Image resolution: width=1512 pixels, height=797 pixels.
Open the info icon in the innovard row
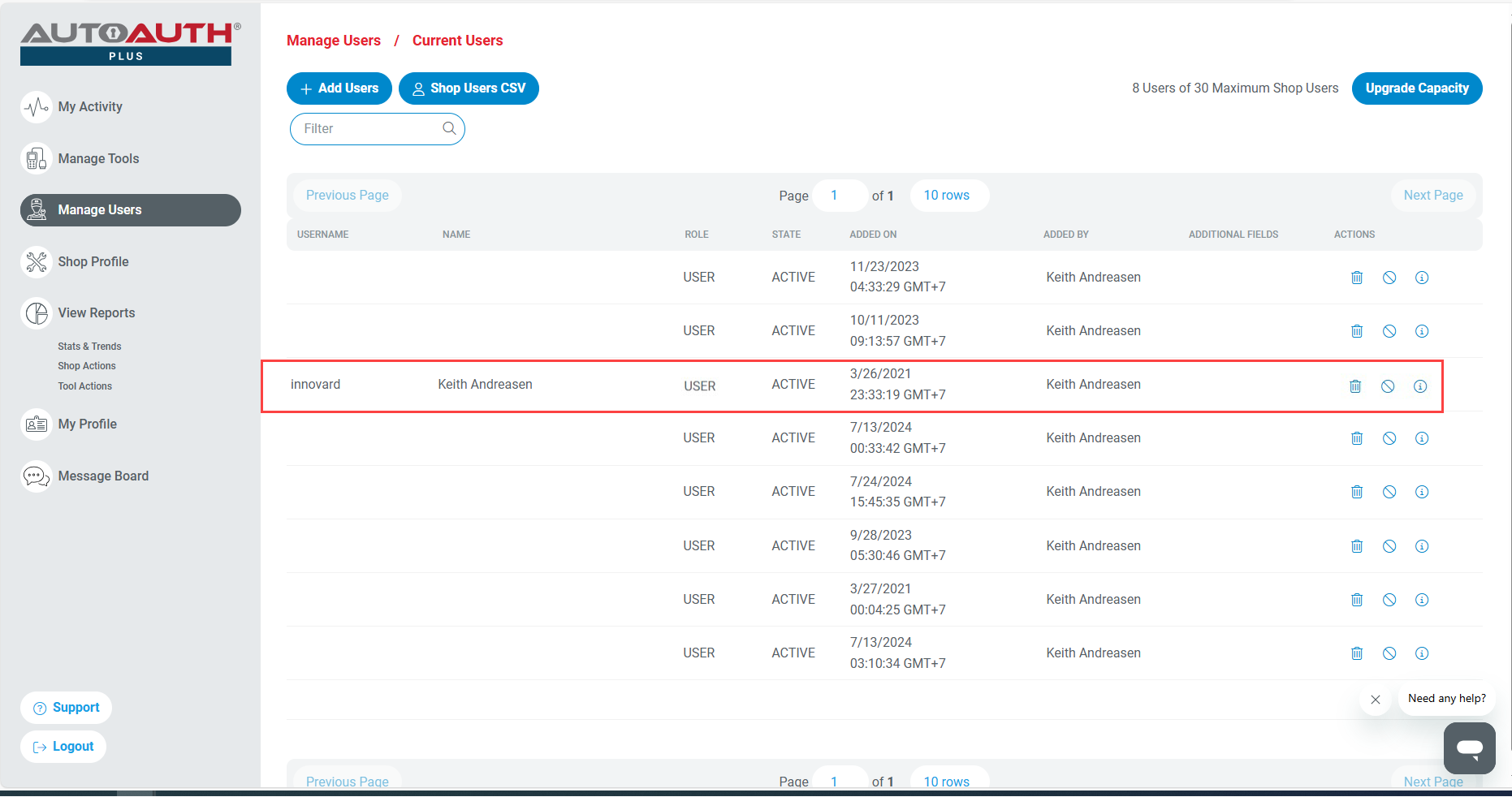tap(1420, 386)
